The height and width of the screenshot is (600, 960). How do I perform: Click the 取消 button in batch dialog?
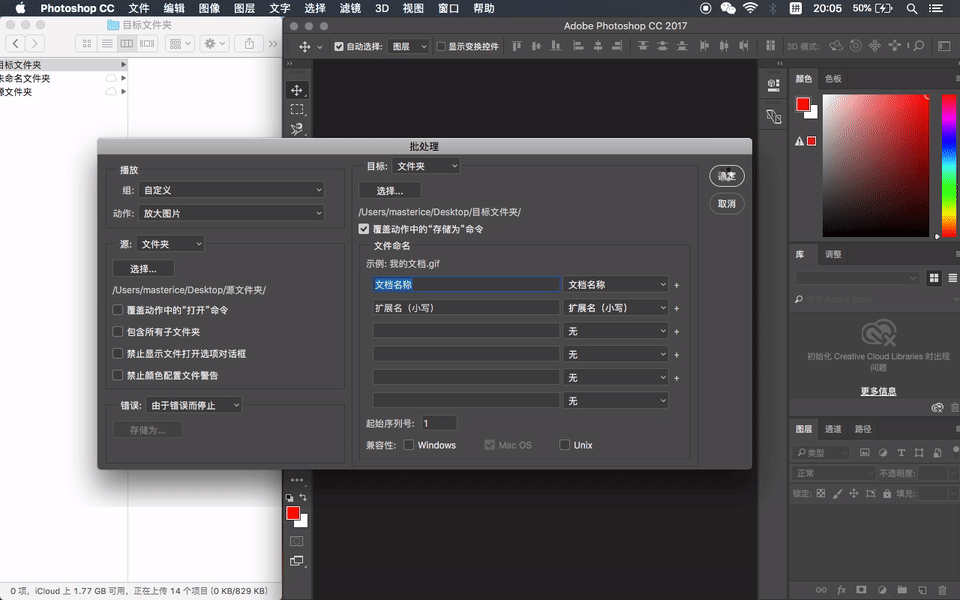[x=726, y=203]
